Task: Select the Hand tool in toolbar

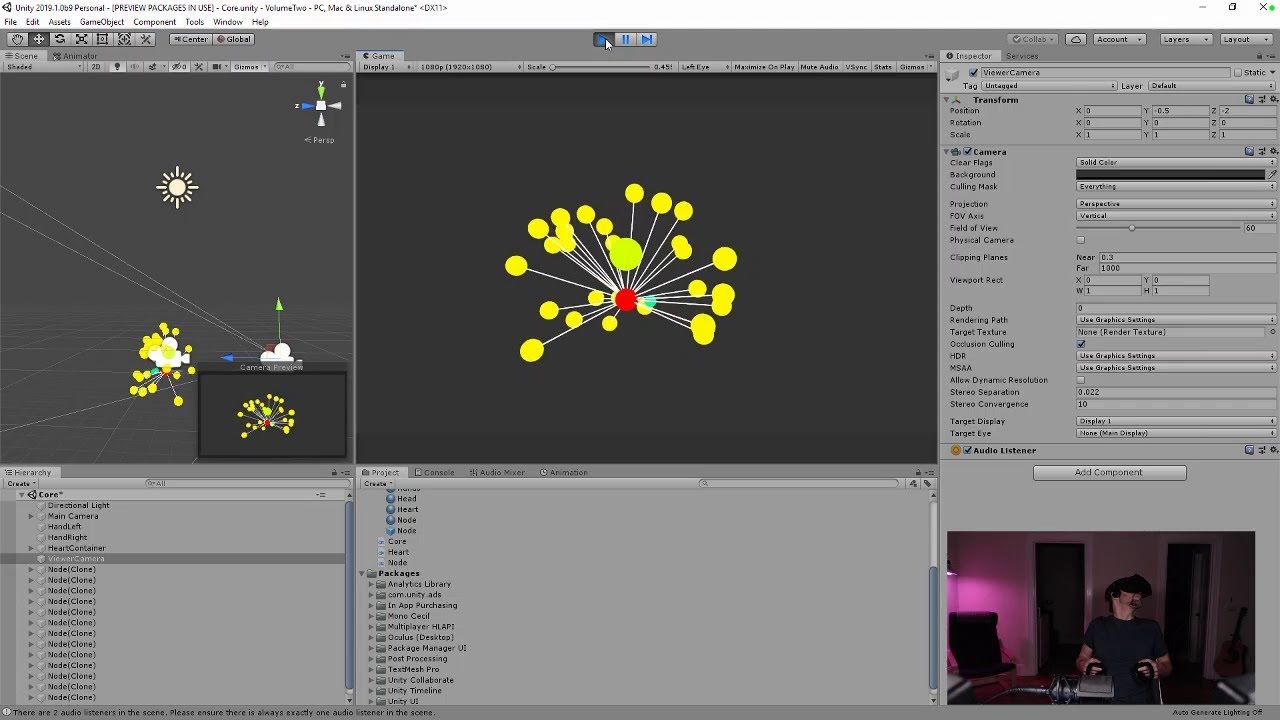Action: click(x=17, y=39)
